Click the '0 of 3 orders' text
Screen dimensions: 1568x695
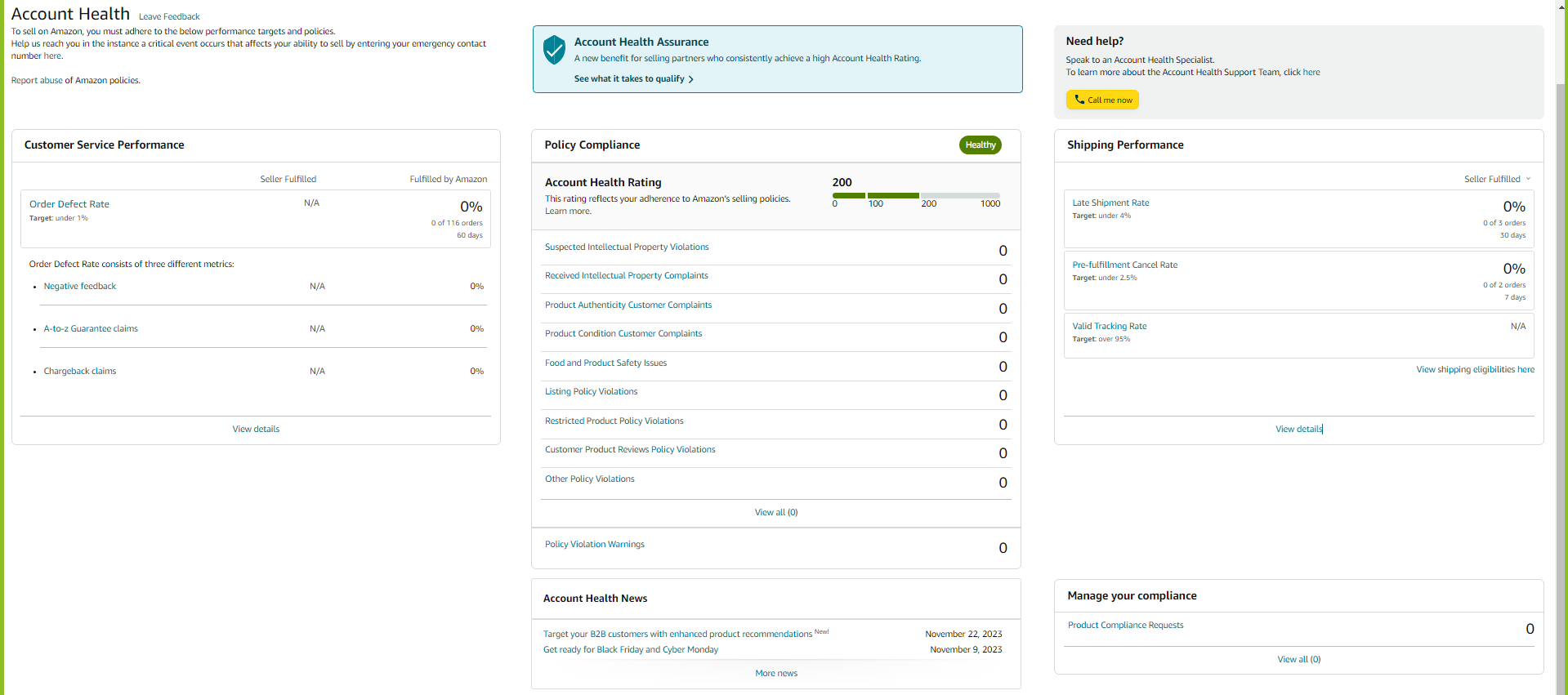click(1504, 223)
